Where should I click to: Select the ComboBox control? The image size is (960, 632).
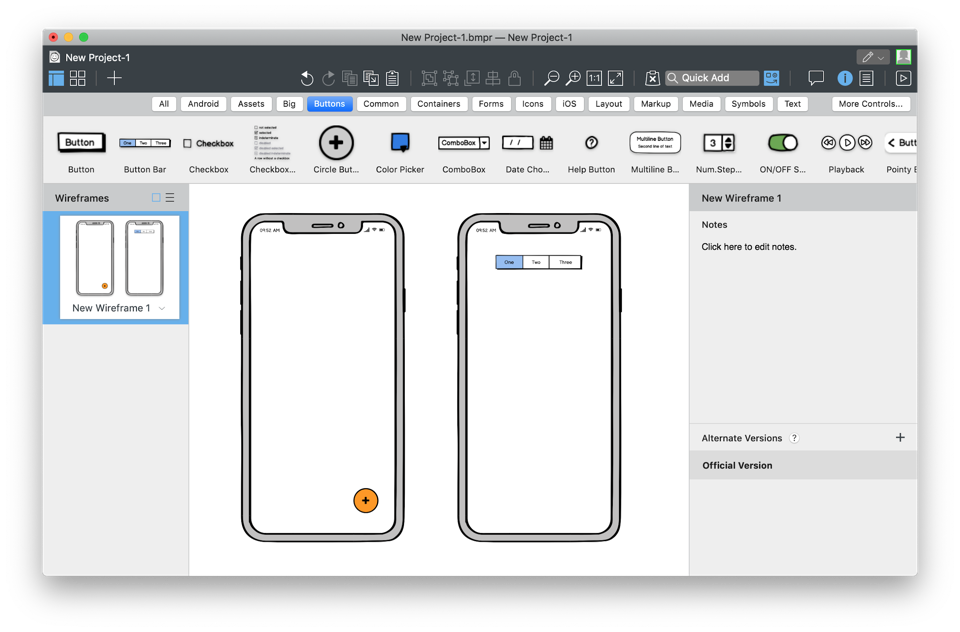pyautogui.click(x=463, y=142)
